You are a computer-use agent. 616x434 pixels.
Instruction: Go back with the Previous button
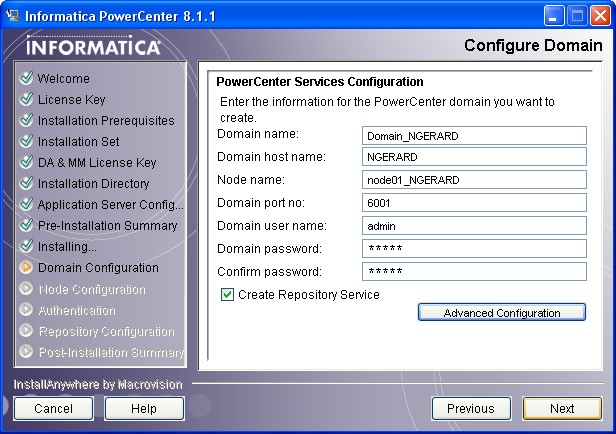[x=471, y=408]
